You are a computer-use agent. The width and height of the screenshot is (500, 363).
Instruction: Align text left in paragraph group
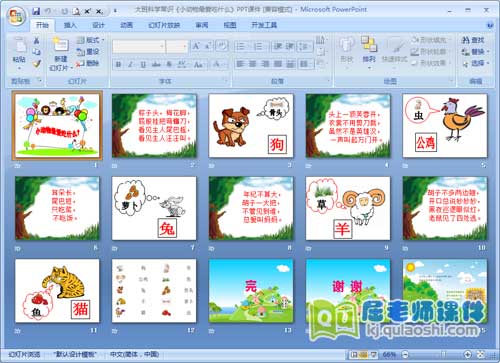point(240,63)
